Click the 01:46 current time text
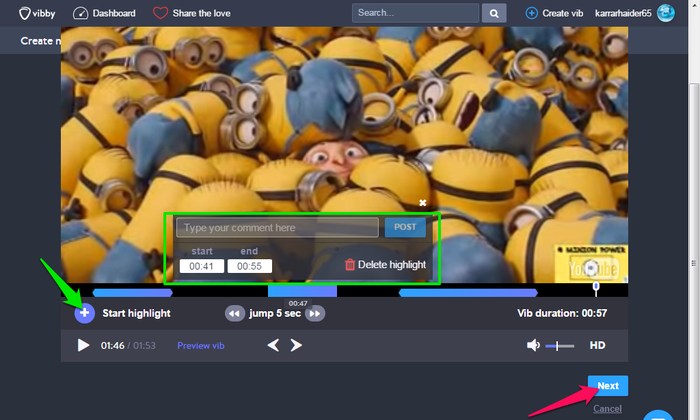Viewport: 700px width, 420px height. [112, 345]
